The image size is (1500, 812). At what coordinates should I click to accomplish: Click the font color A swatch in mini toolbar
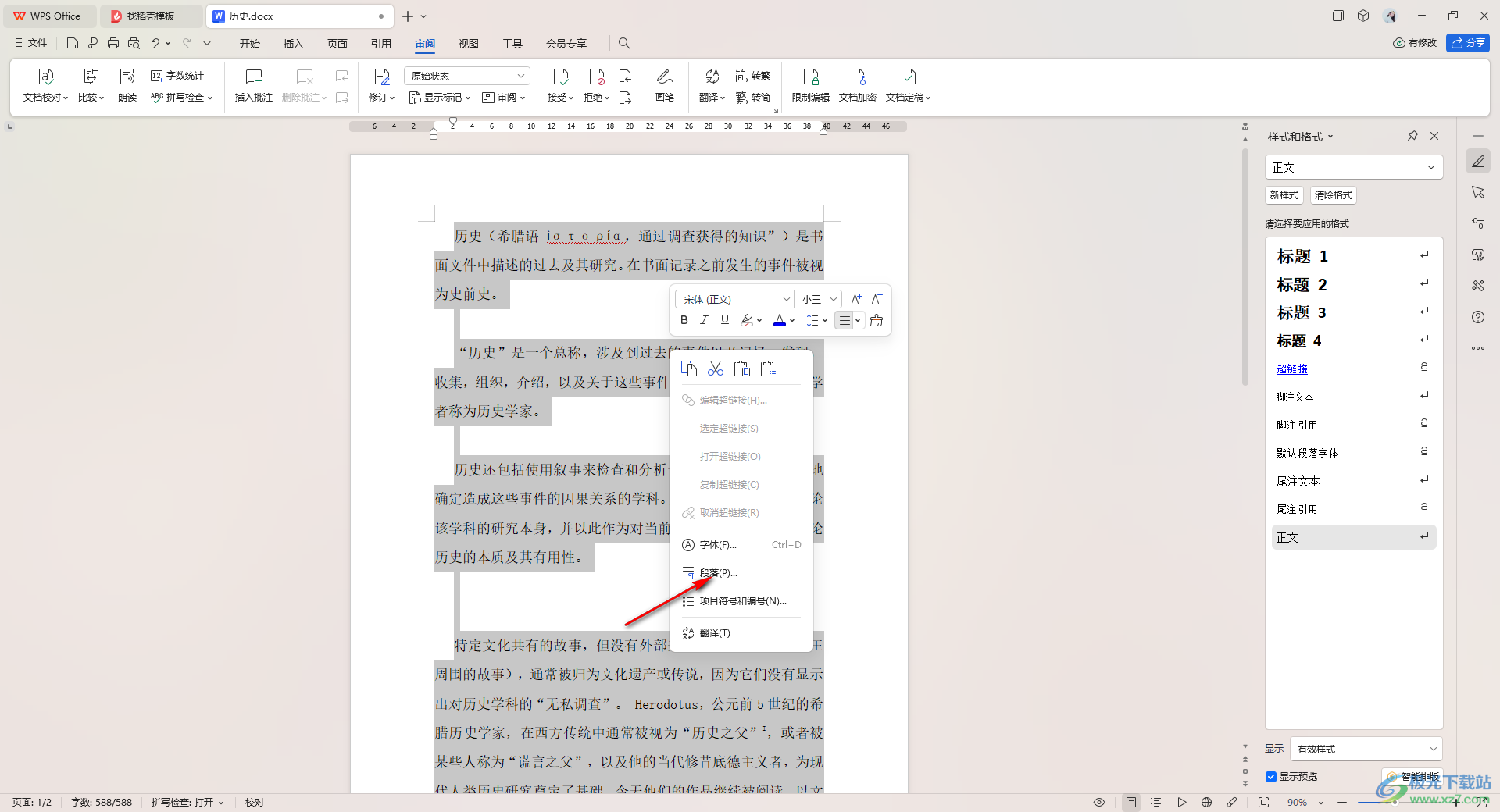(x=780, y=320)
